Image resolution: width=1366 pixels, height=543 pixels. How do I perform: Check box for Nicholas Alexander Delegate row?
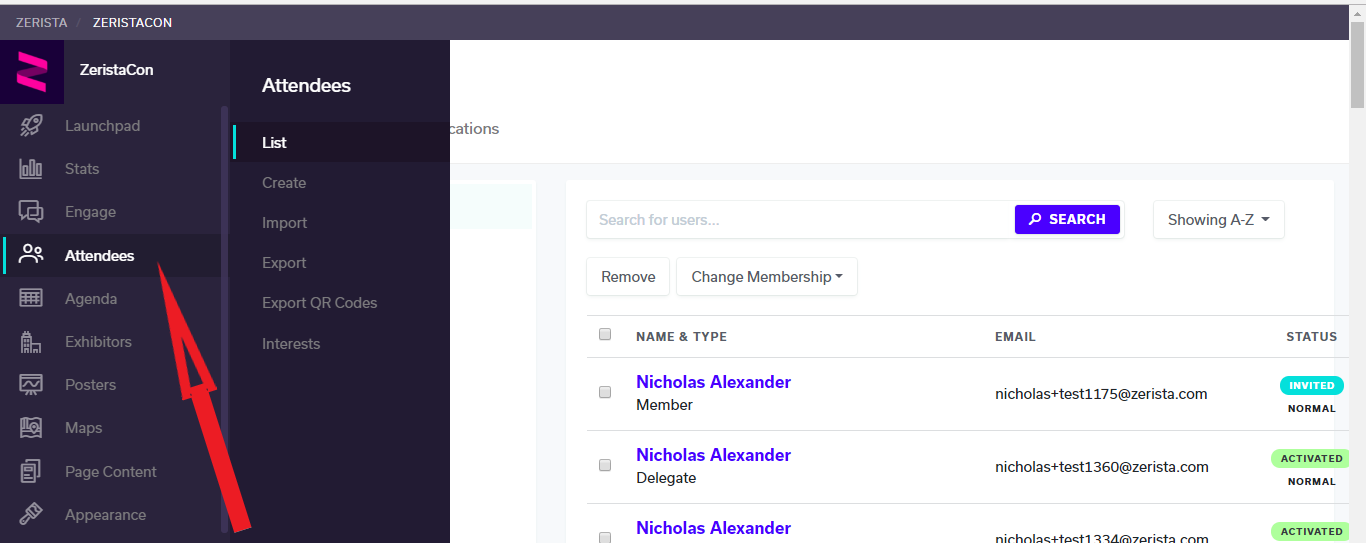[605, 465]
